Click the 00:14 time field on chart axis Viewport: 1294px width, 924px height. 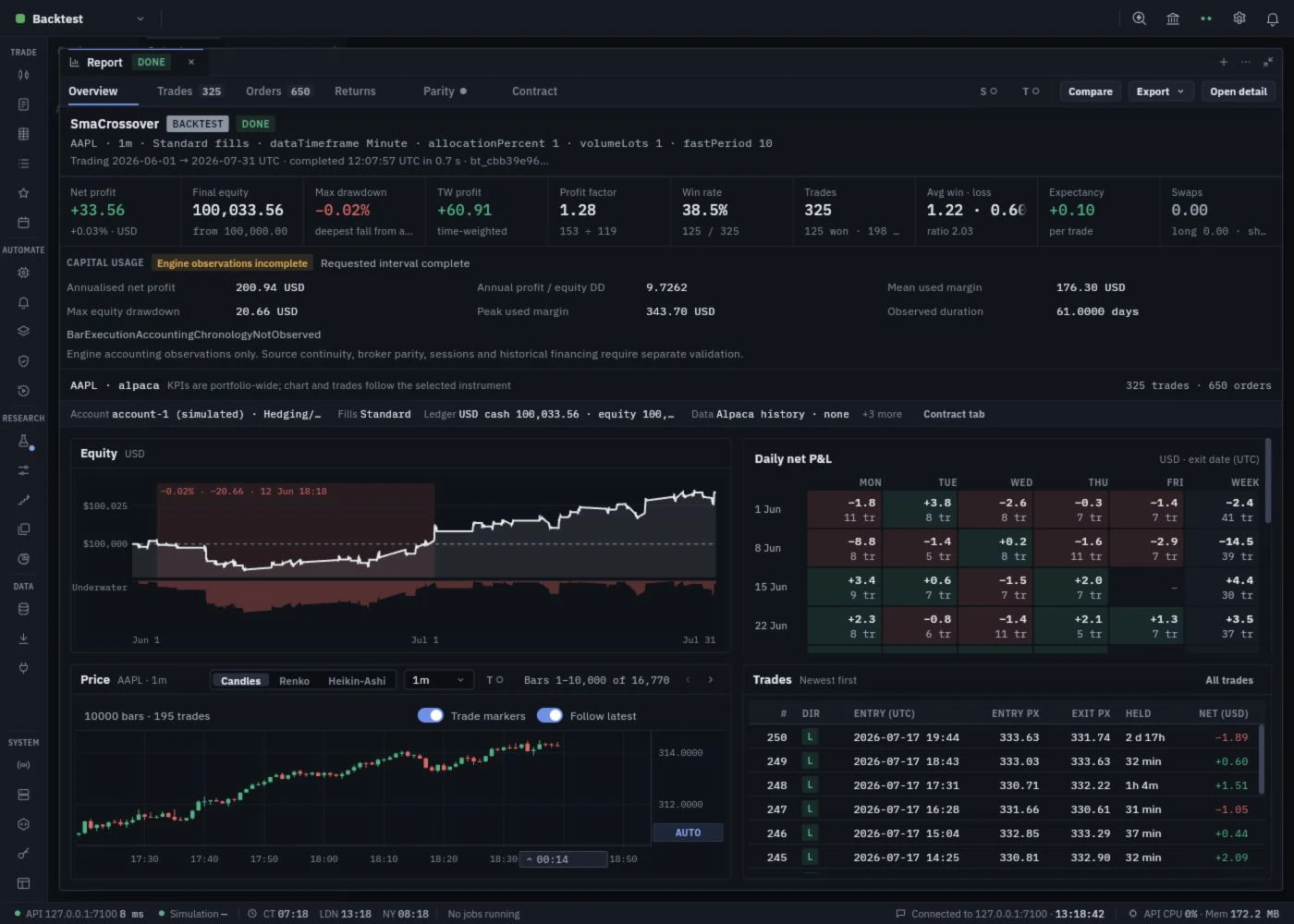564,859
